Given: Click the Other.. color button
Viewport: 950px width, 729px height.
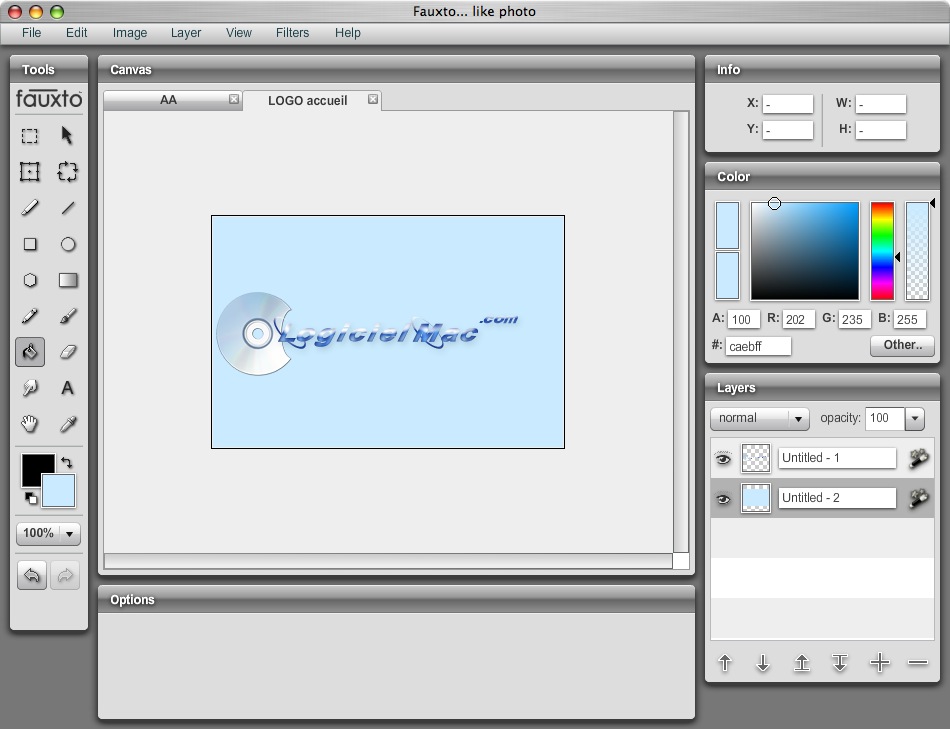Looking at the screenshot, I should click(x=903, y=345).
